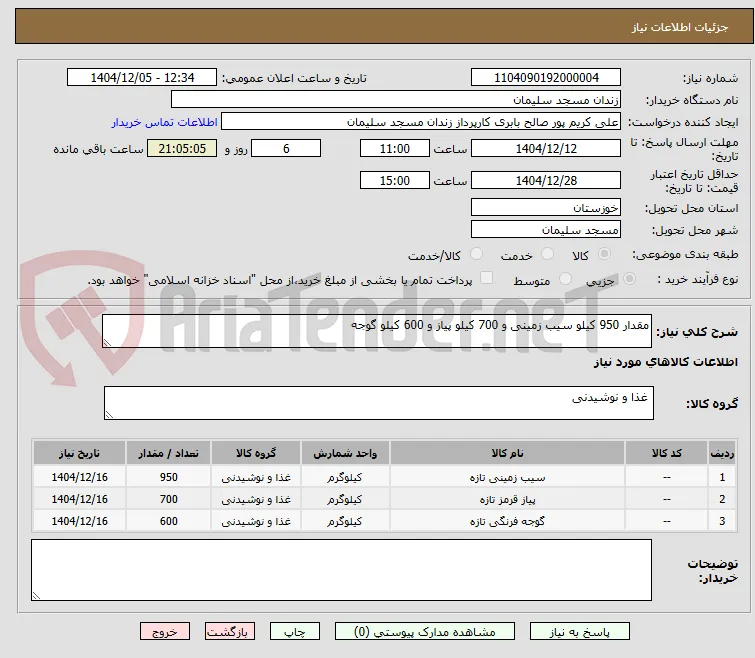The height and width of the screenshot is (658, 755).
Task: Click the quantity cell 950
Action: point(169,477)
